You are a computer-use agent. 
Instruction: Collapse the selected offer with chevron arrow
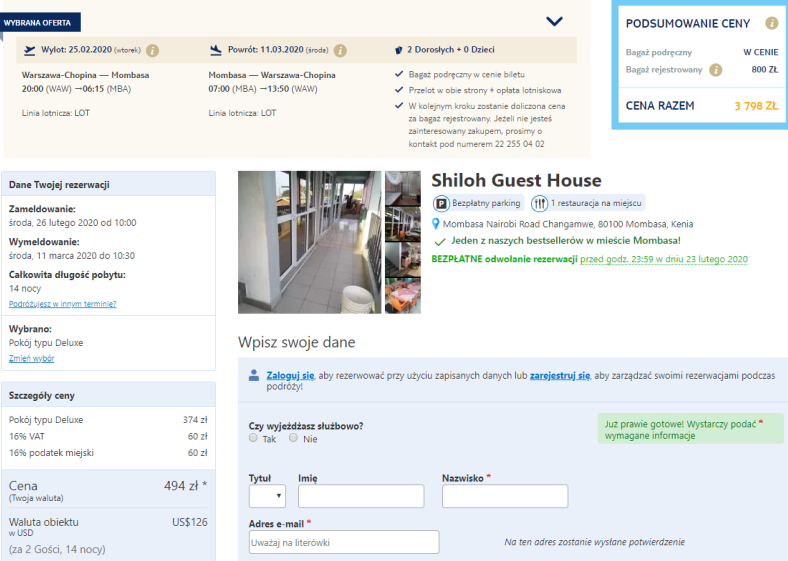tap(554, 21)
